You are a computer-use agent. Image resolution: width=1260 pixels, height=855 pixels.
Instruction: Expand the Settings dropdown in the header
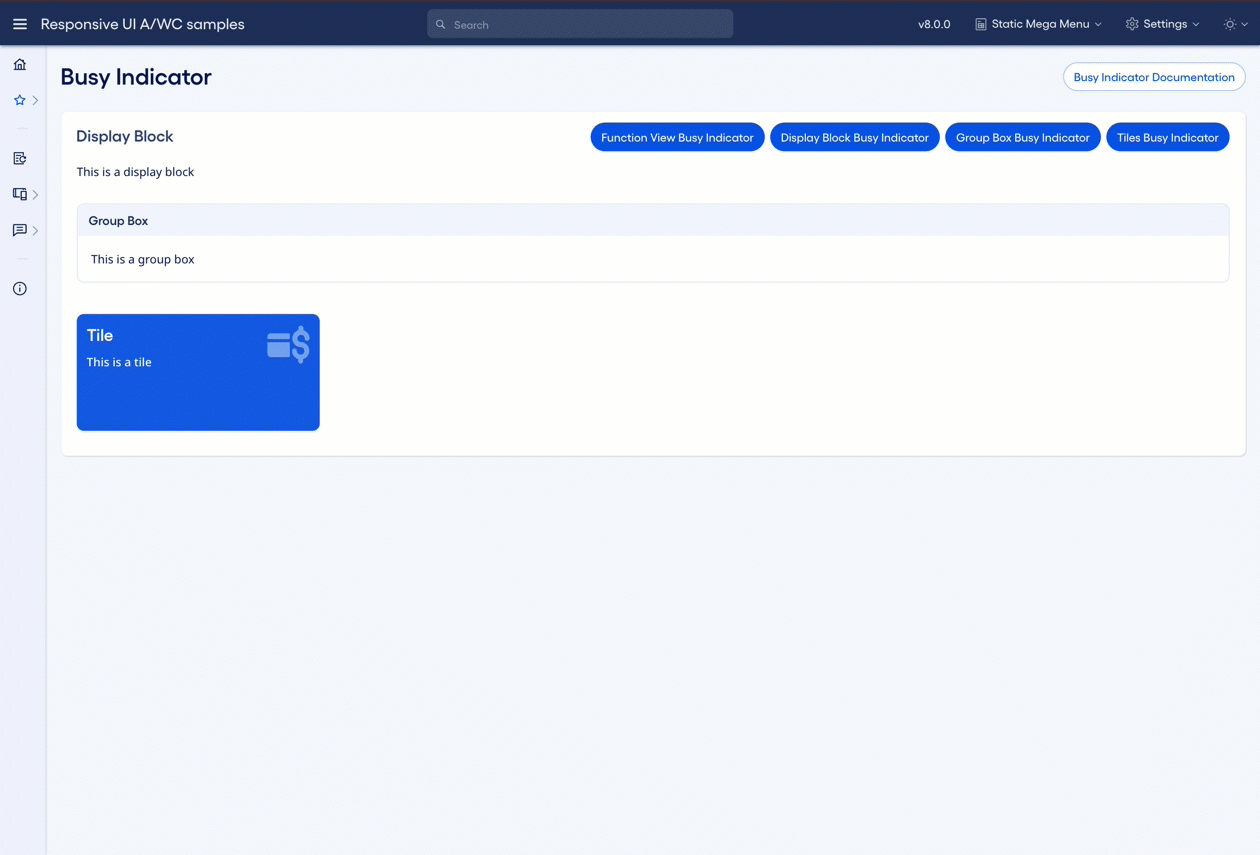[1196, 23]
